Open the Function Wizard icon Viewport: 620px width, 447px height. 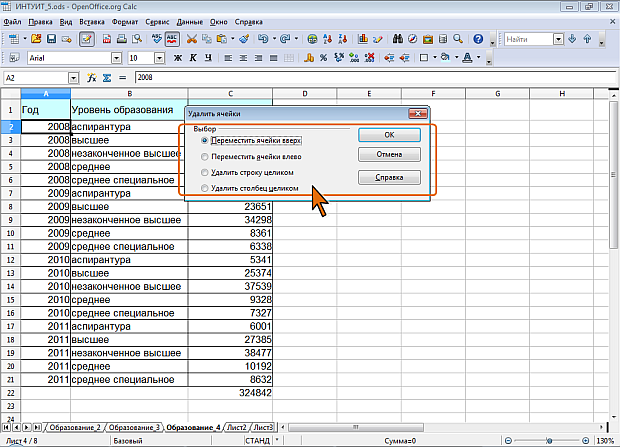tap(91, 78)
